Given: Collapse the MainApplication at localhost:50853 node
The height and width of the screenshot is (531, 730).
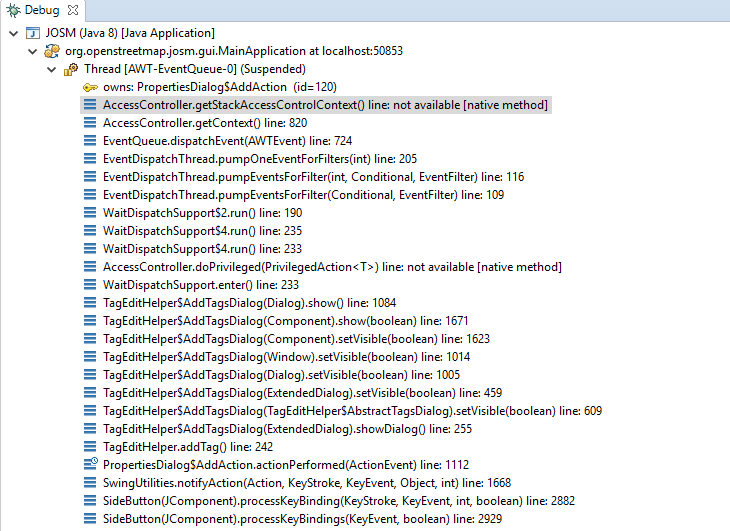Looking at the screenshot, I should click(x=33, y=51).
